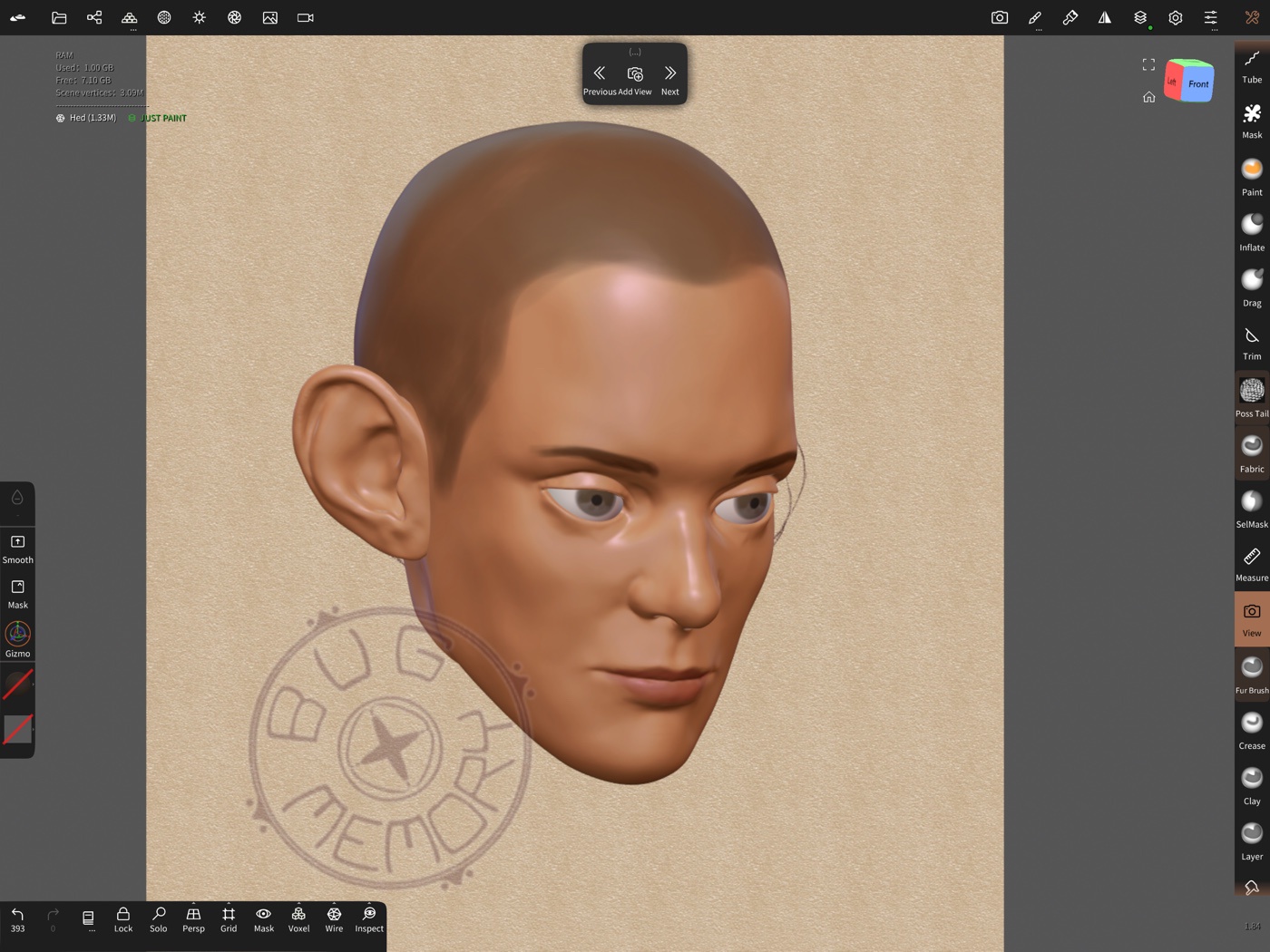
Task: Click the pin icon below Layer
Action: (x=1252, y=888)
